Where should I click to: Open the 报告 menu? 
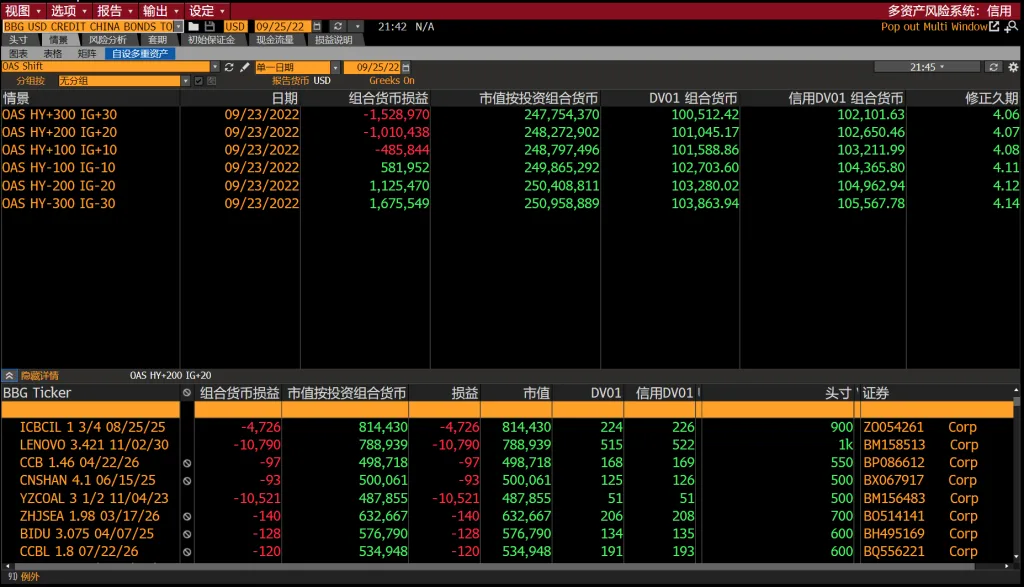(114, 10)
